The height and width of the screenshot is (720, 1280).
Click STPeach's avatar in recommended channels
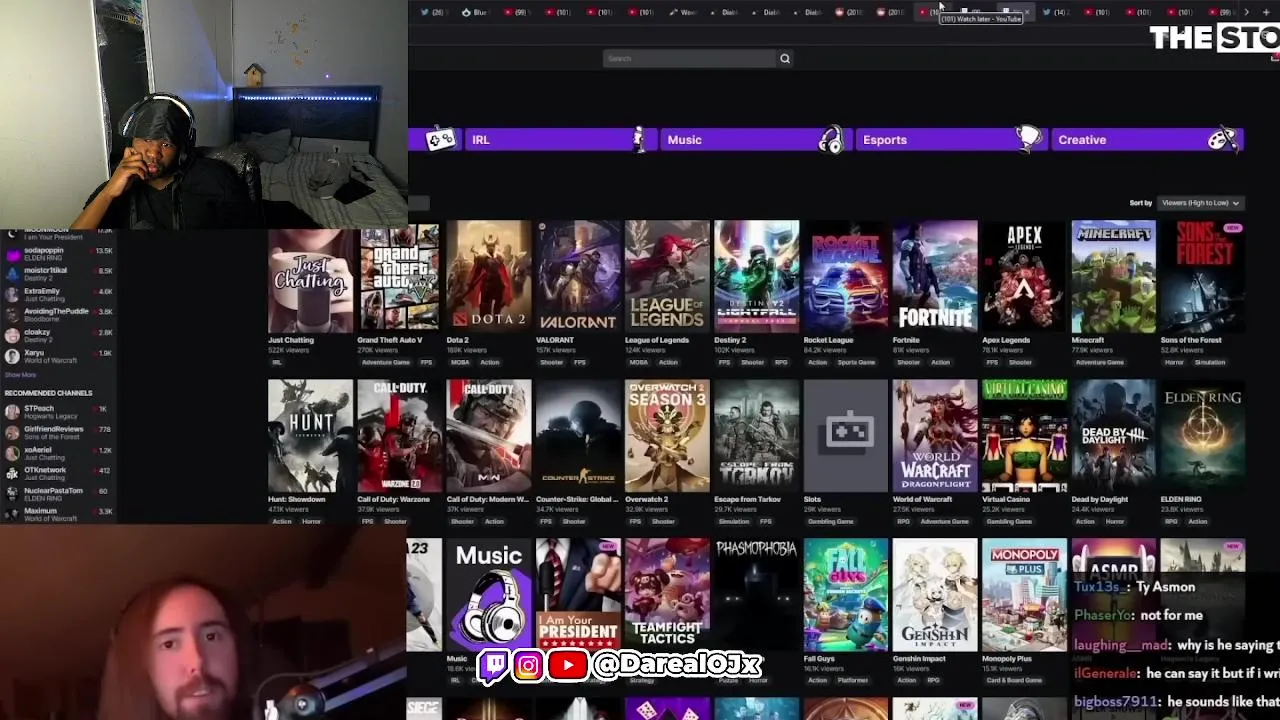(12, 412)
